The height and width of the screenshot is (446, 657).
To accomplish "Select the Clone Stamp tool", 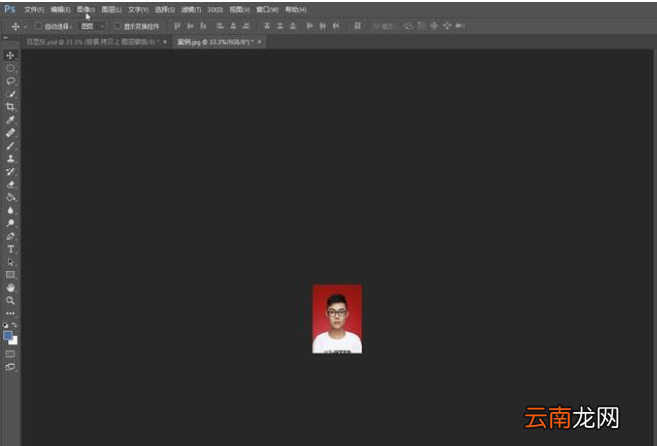I will [10, 158].
